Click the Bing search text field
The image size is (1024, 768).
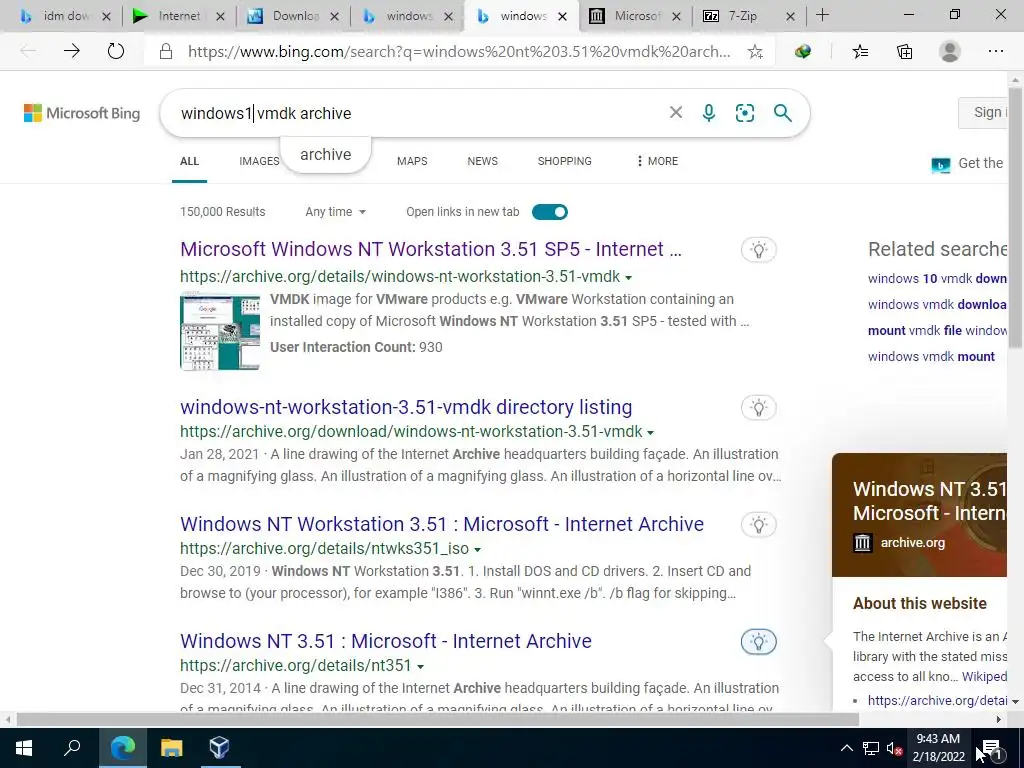click(x=418, y=113)
